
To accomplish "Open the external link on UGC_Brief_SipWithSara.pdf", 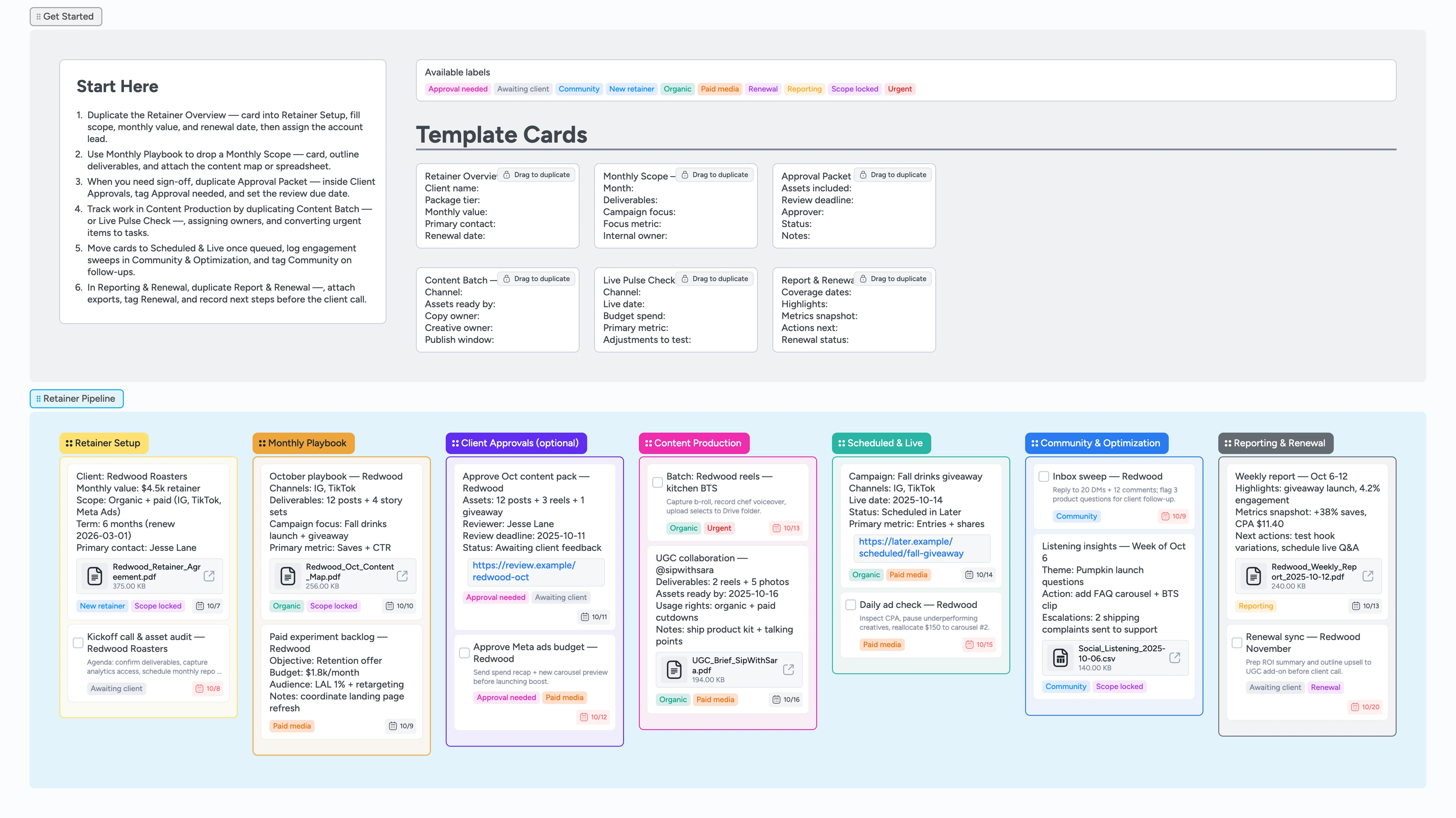I will coord(788,669).
